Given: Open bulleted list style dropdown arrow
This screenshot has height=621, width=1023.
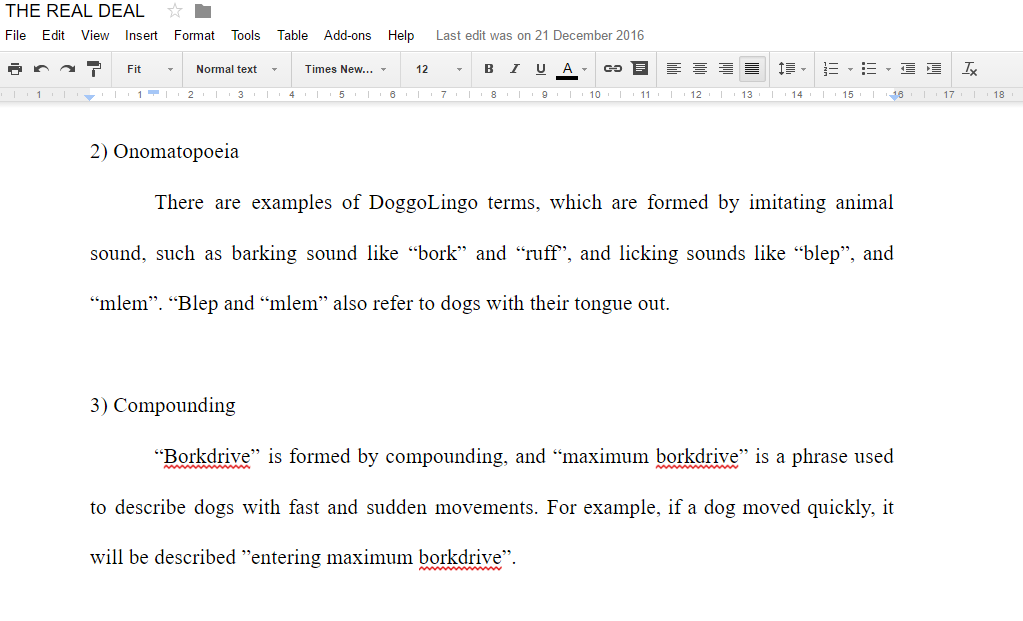Looking at the screenshot, I should (888, 69).
